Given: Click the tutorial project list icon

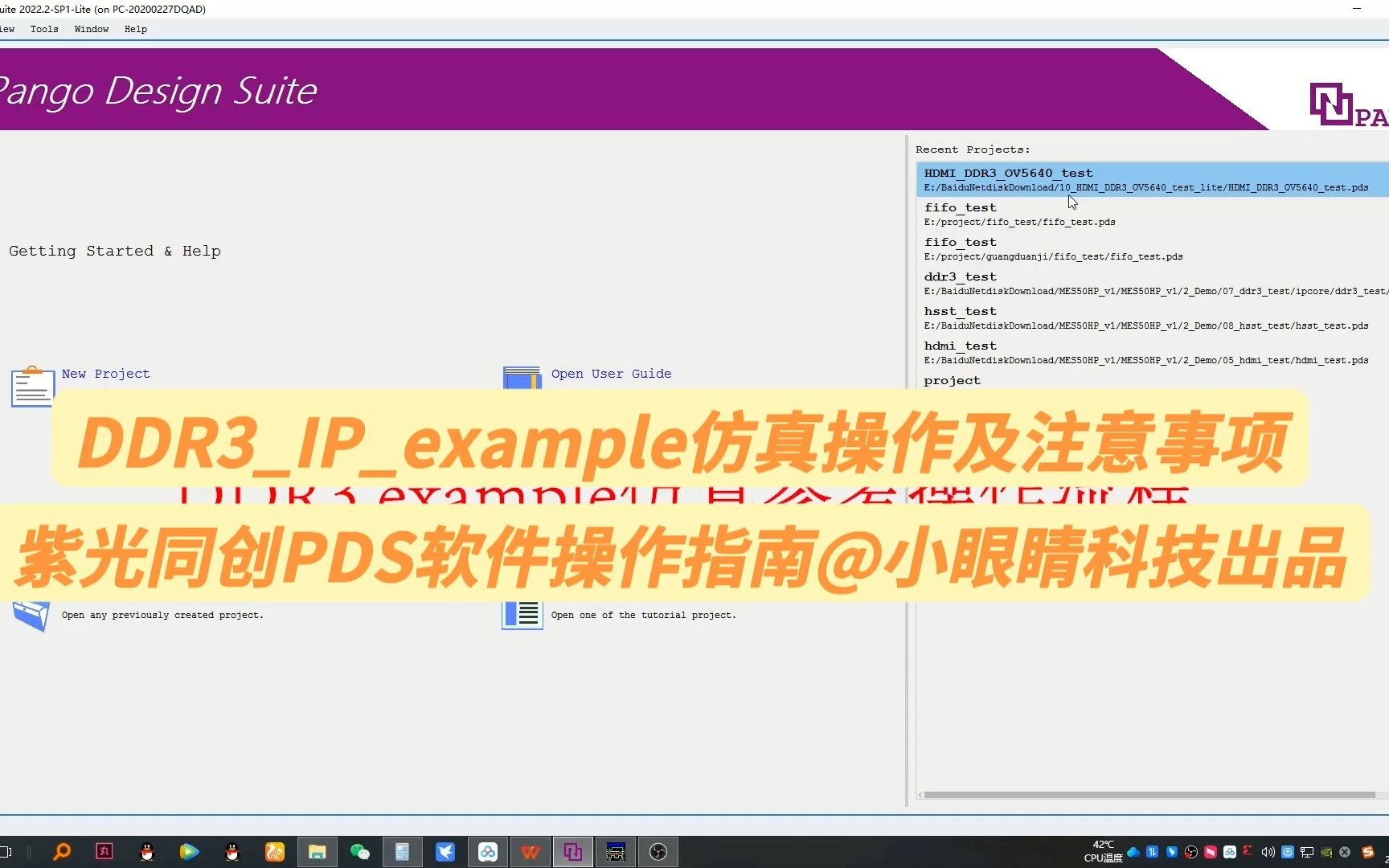Looking at the screenshot, I should [522, 616].
